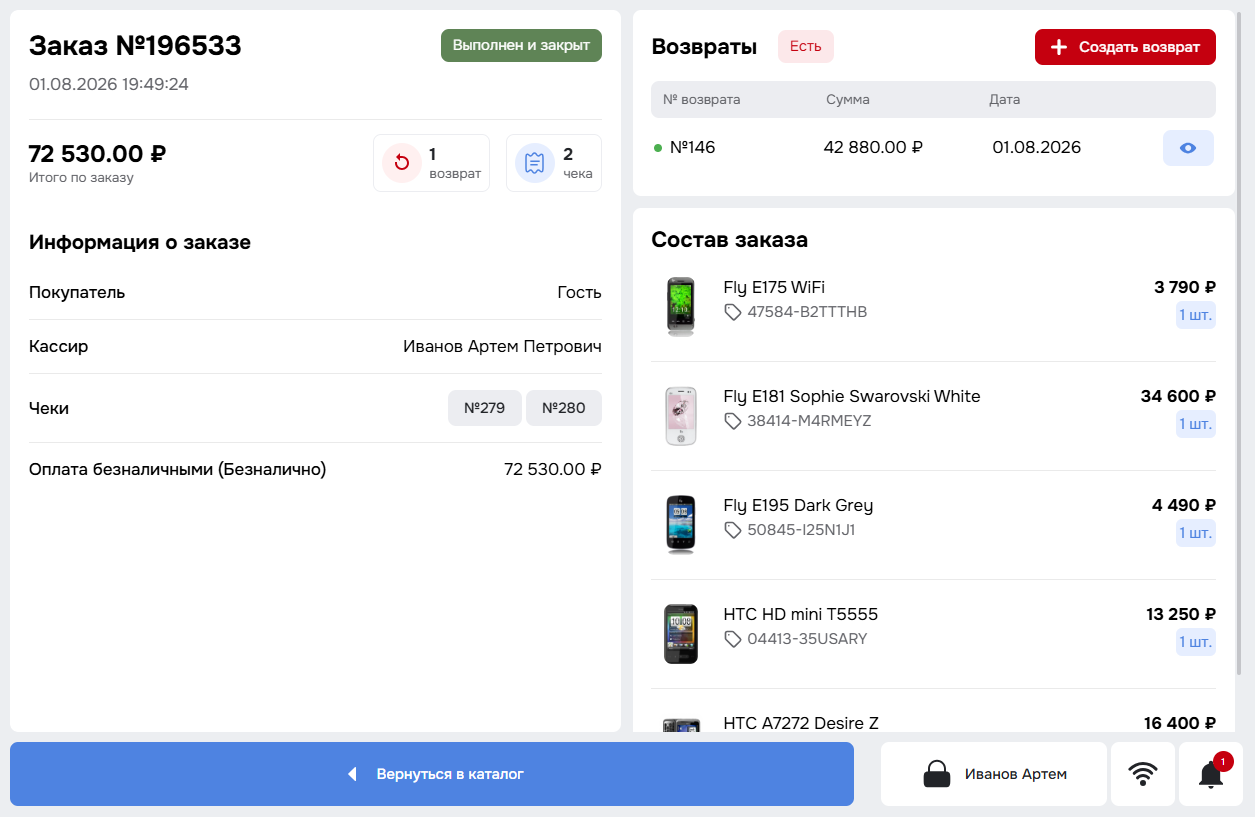Click the lock icon beside Иванов Артем
This screenshot has height=817, width=1255.
(x=937, y=774)
